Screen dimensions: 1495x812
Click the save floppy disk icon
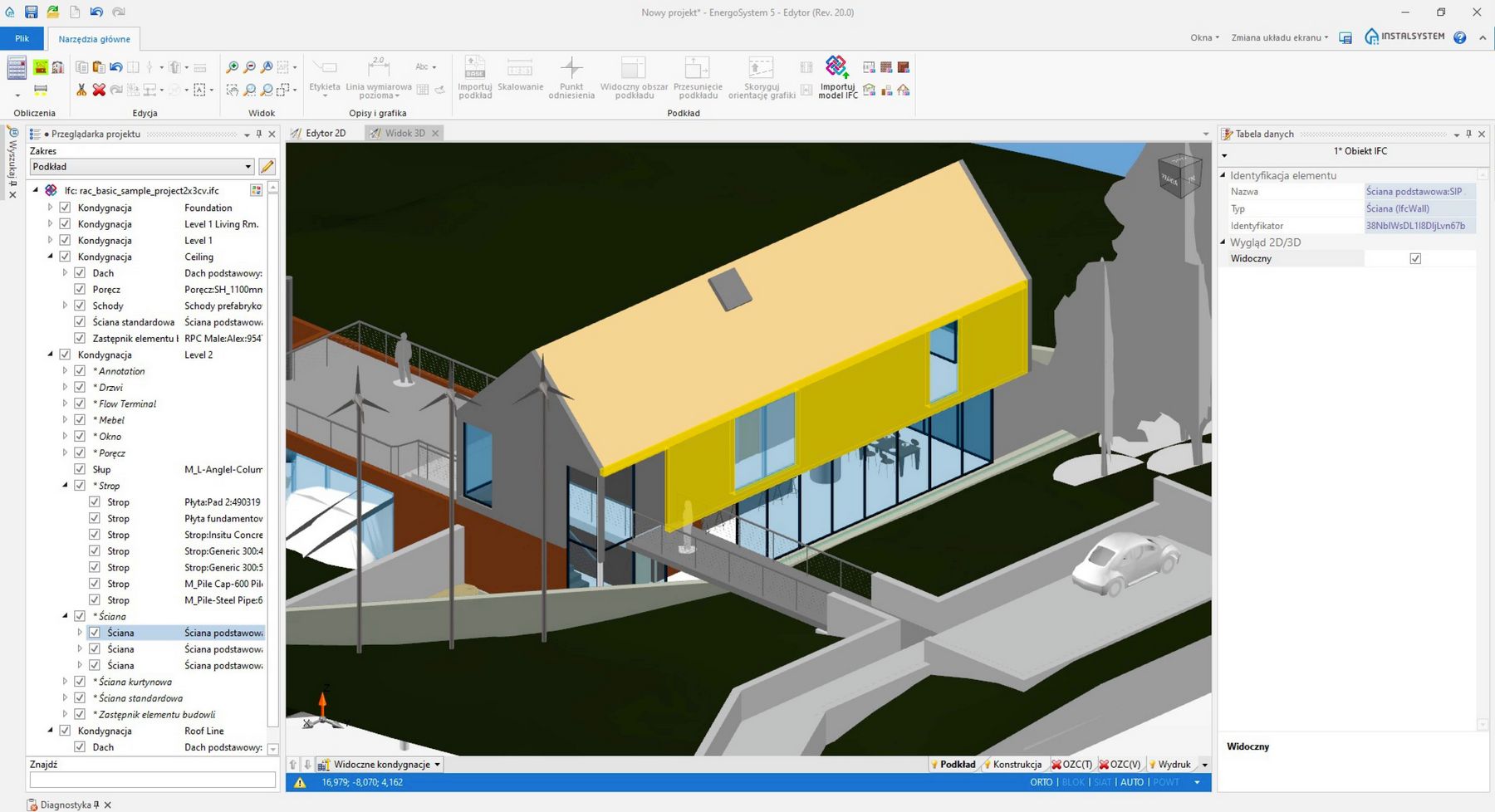click(31, 12)
